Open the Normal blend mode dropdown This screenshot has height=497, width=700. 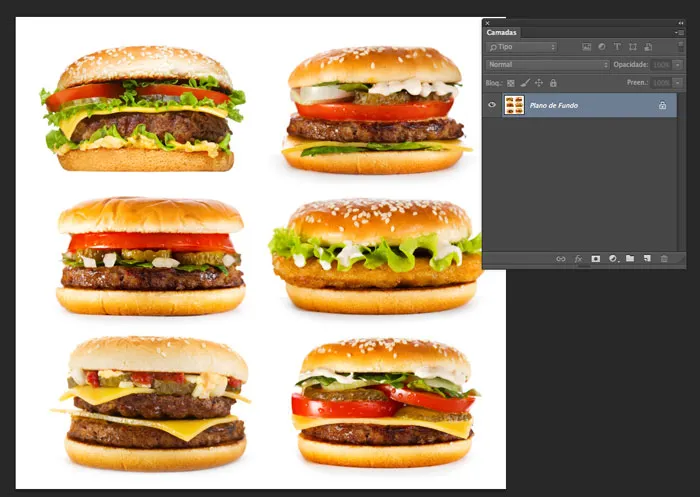(x=547, y=65)
